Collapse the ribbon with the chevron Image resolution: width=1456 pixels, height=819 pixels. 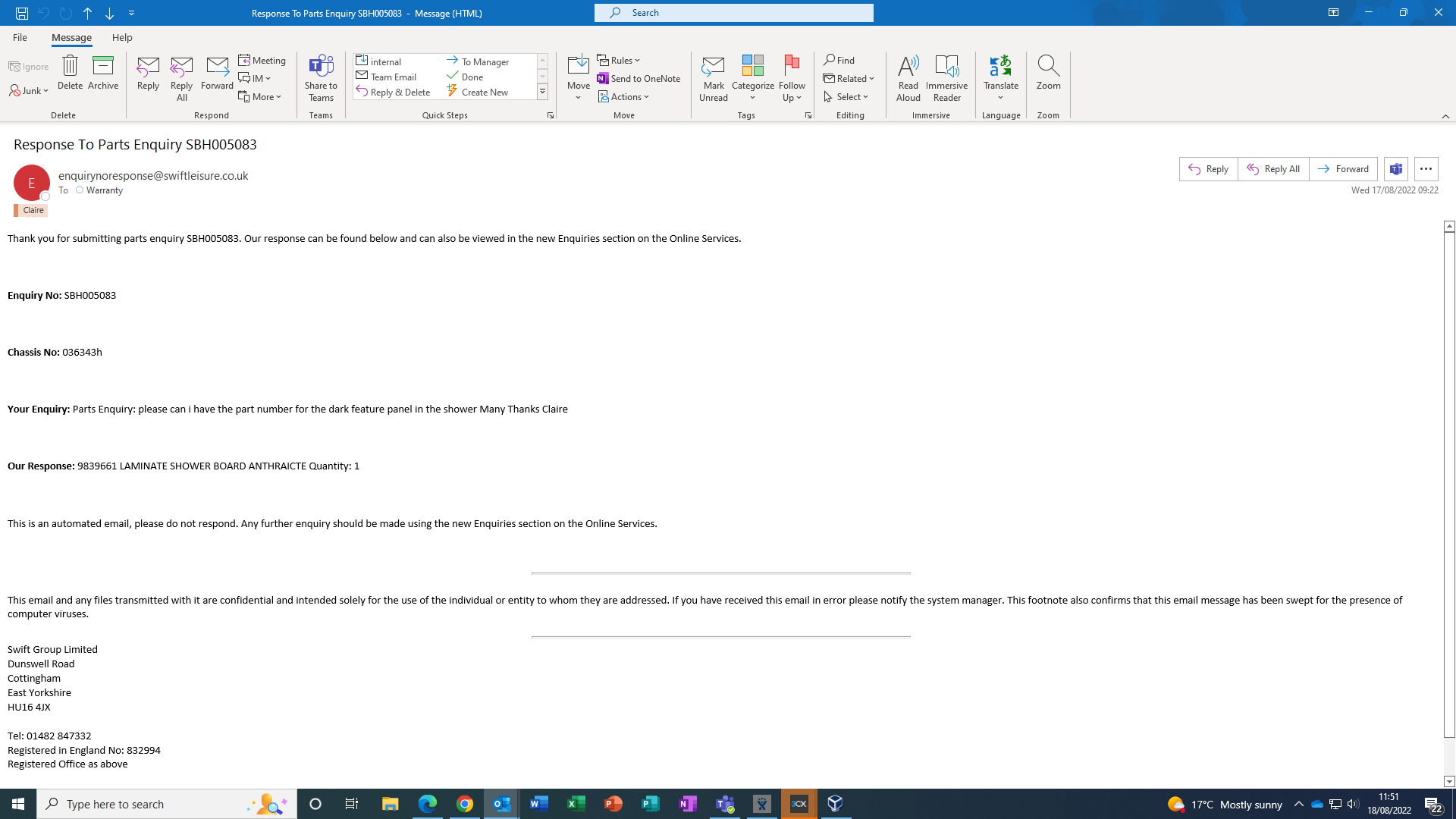[1445, 116]
